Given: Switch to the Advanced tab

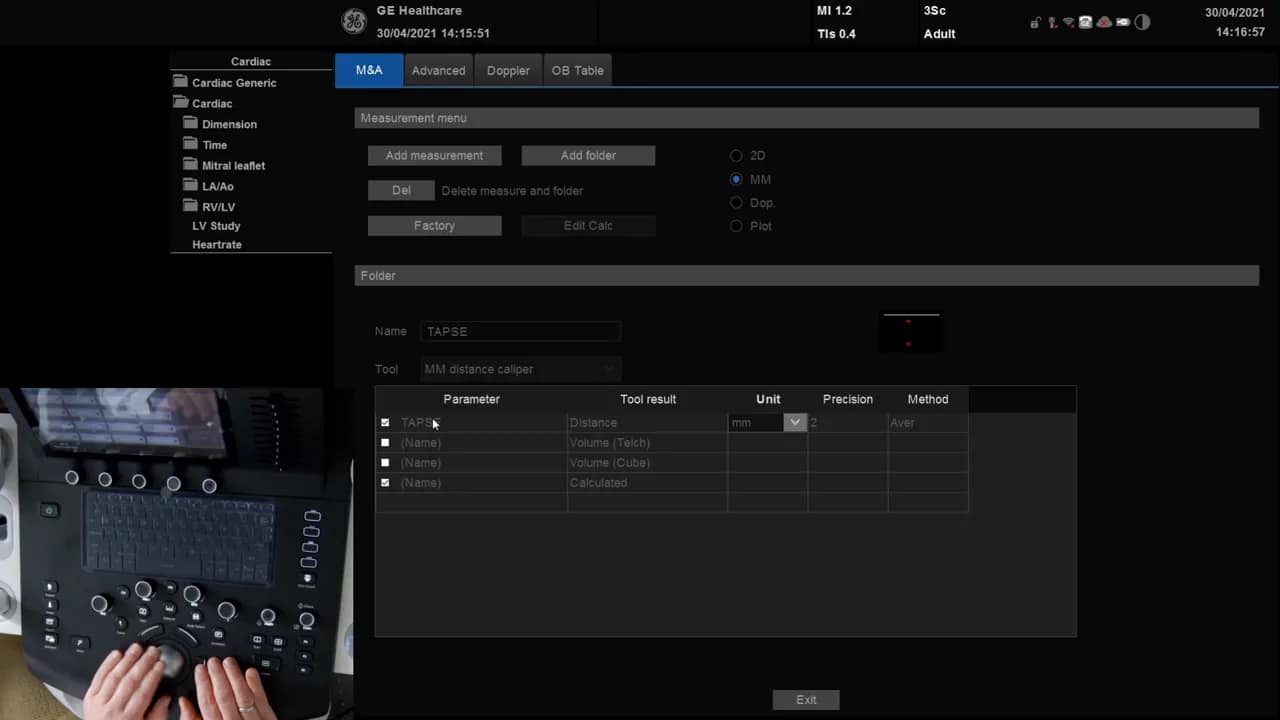Looking at the screenshot, I should point(438,71).
